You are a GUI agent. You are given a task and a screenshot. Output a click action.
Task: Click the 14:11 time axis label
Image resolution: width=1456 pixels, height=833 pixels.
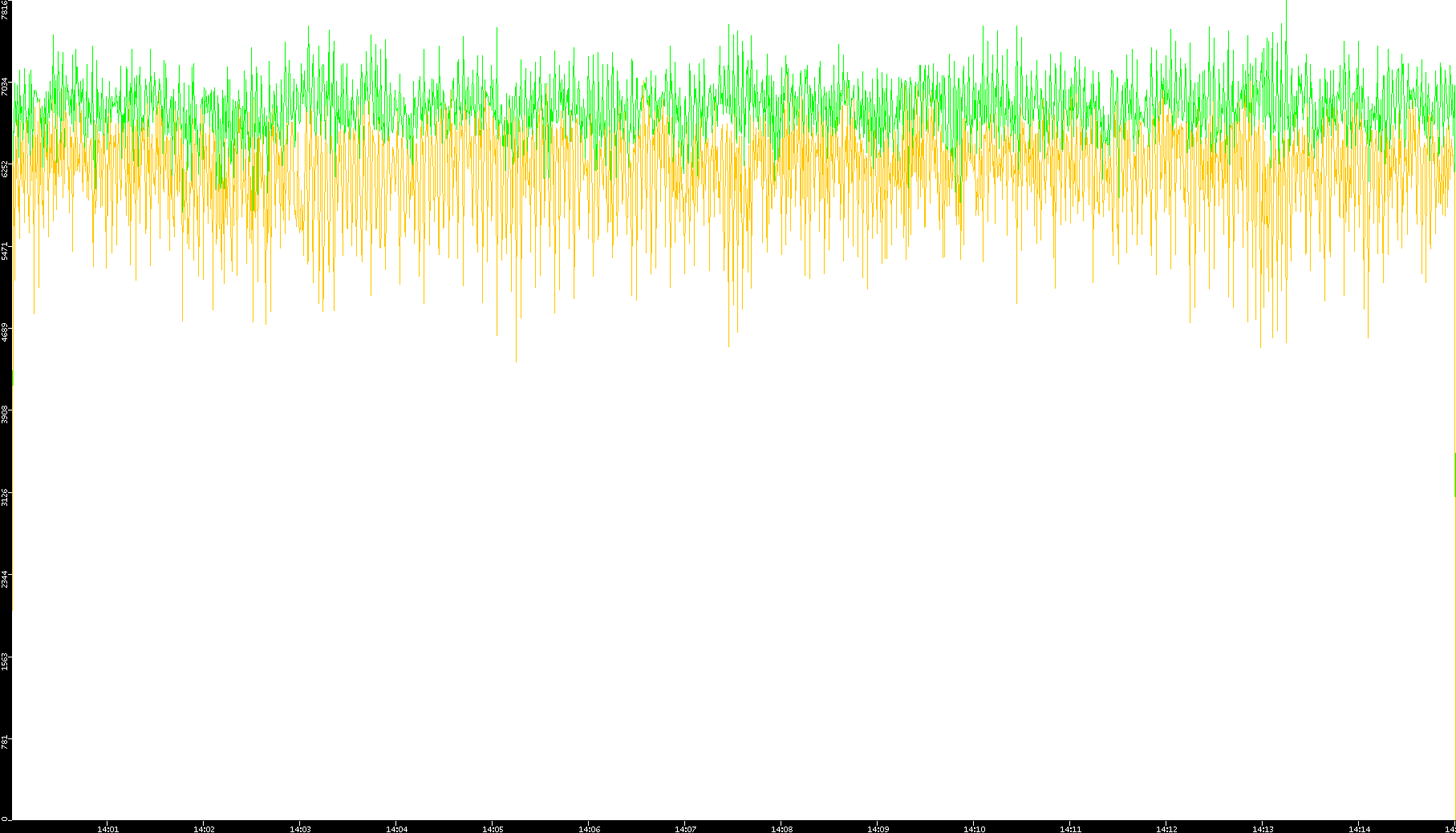click(x=1070, y=828)
